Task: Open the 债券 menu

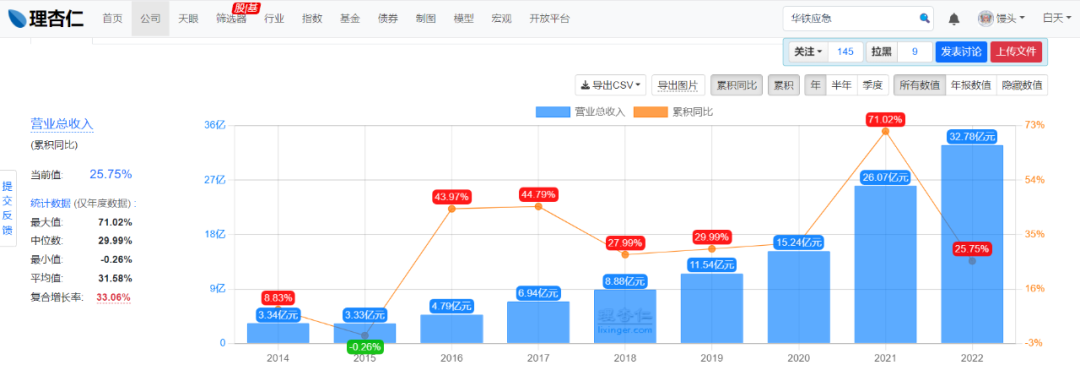Action: coord(388,19)
